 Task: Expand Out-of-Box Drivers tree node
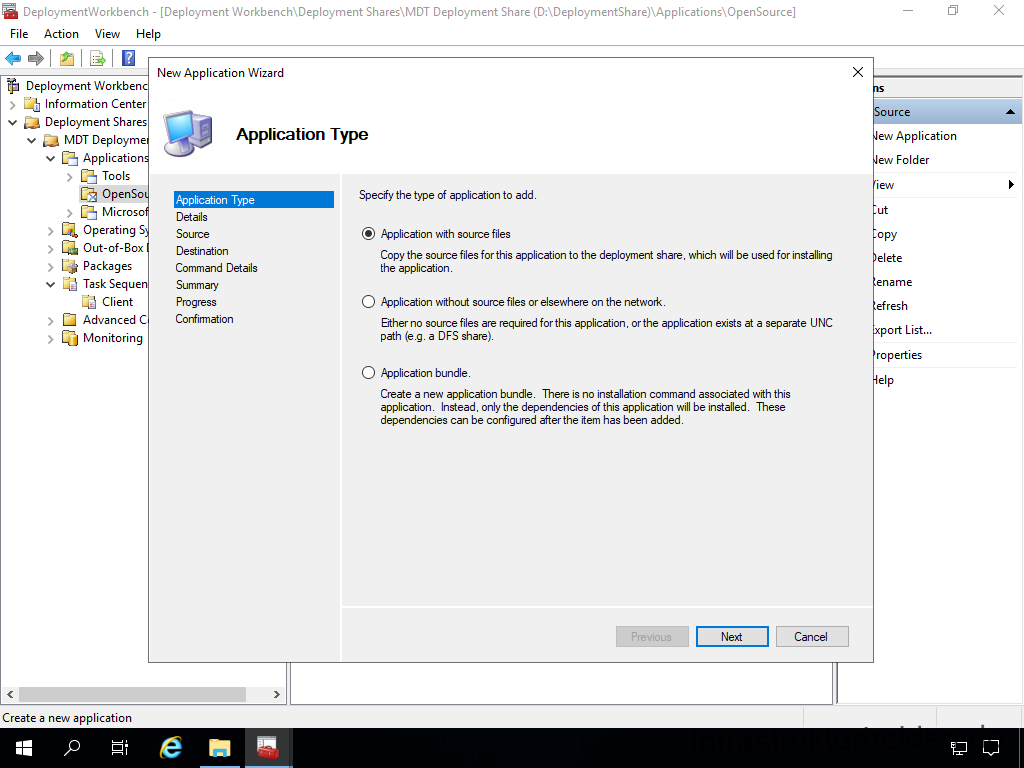click(50, 248)
